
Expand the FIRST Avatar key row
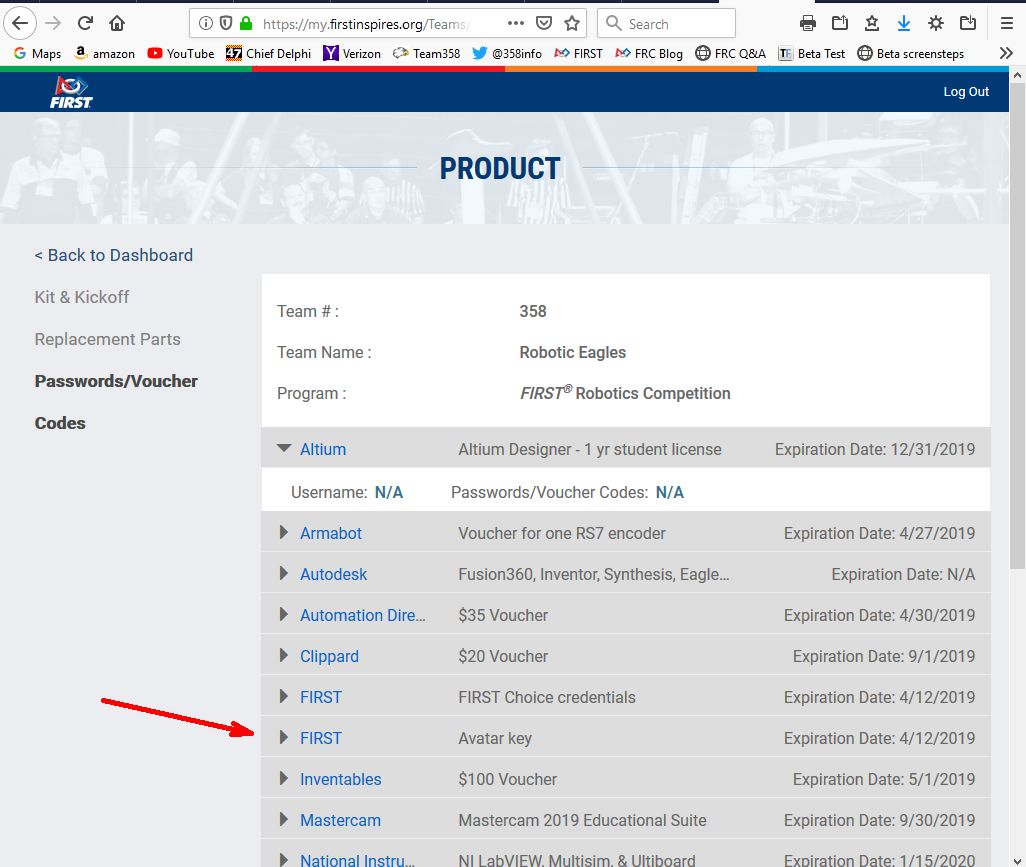[283, 737]
